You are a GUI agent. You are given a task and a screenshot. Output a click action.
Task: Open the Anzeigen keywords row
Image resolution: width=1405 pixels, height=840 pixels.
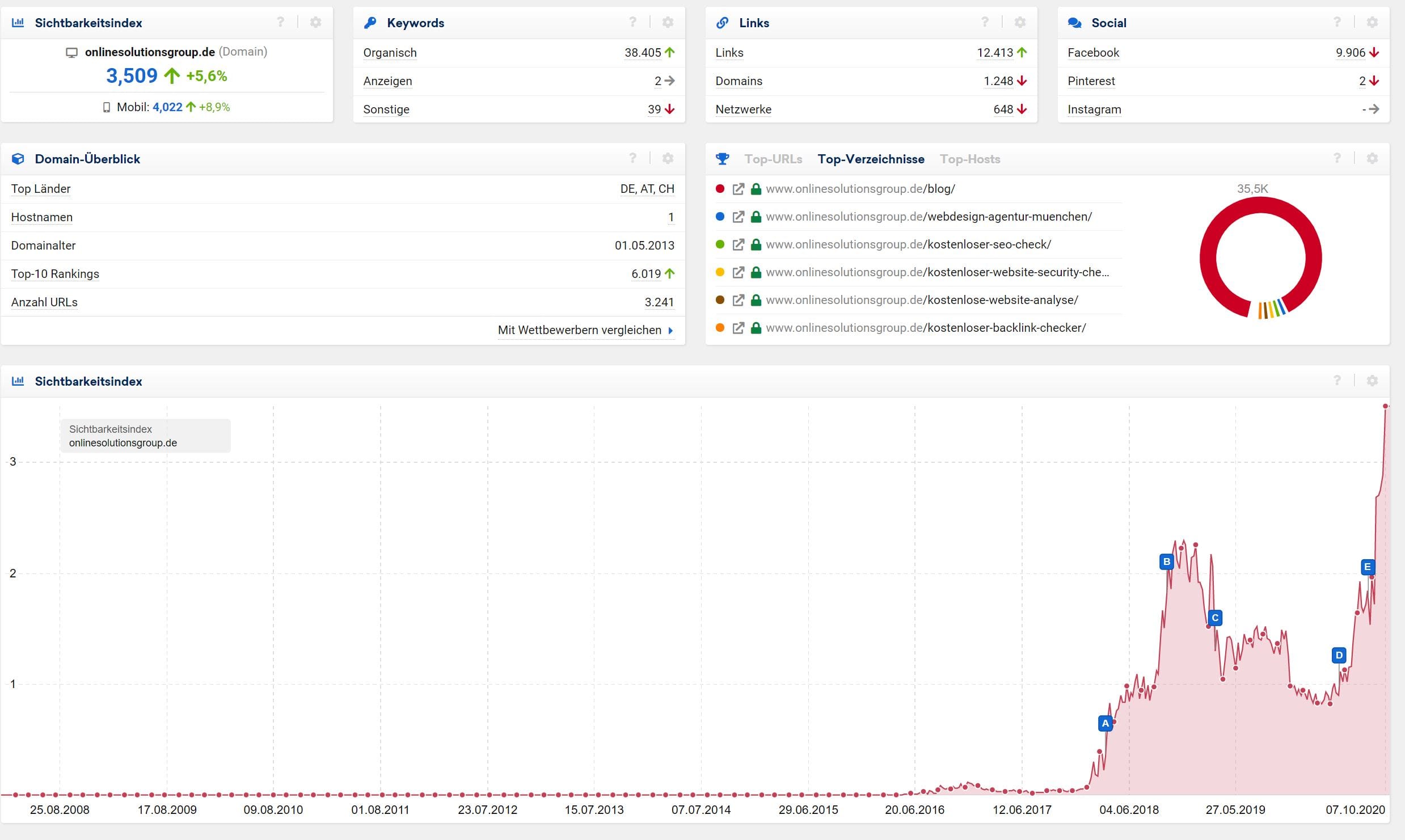coord(519,81)
